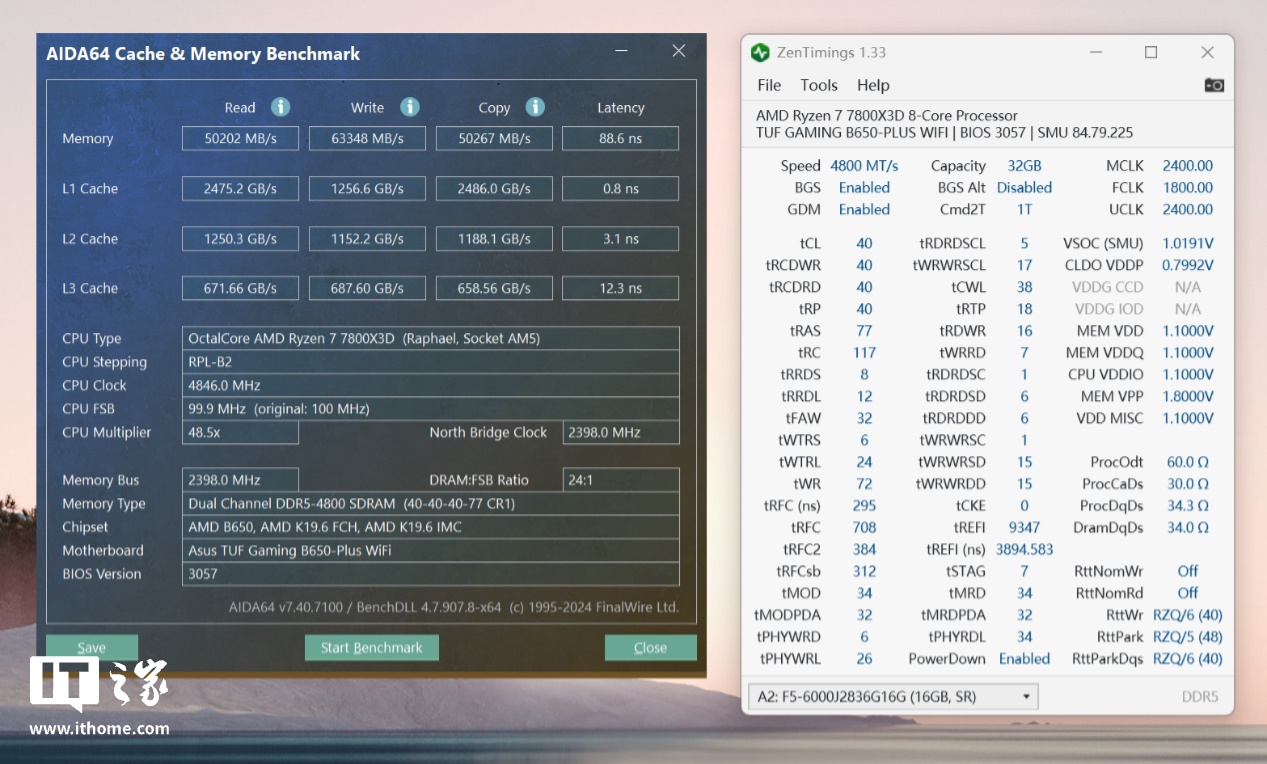Click the Save button in AIDA64
This screenshot has height=764, width=1267.
pyautogui.click(x=92, y=647)
